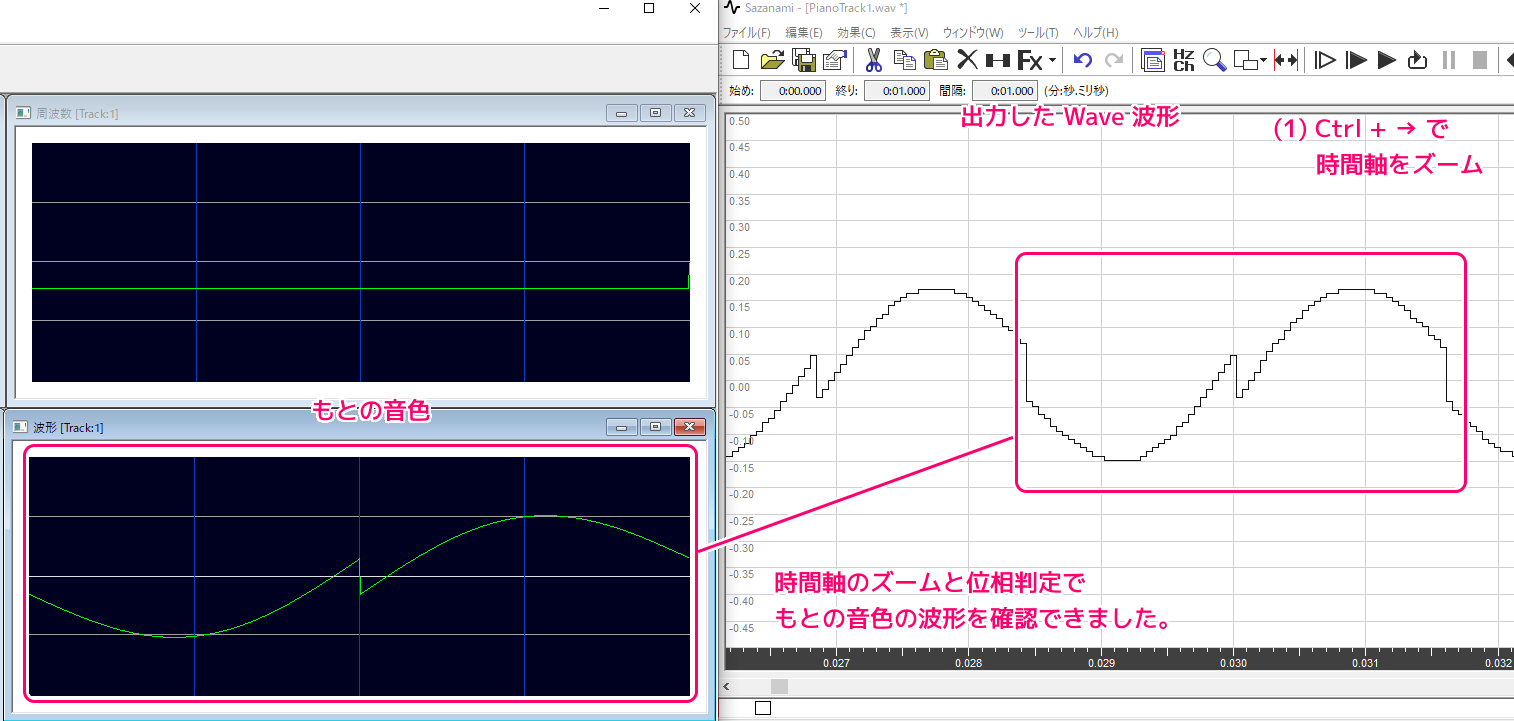This screenshot has height=721, width=1514.
Task: Click the overlapping rectangles zoom-range icon
Action: [x=1246, y=60]
